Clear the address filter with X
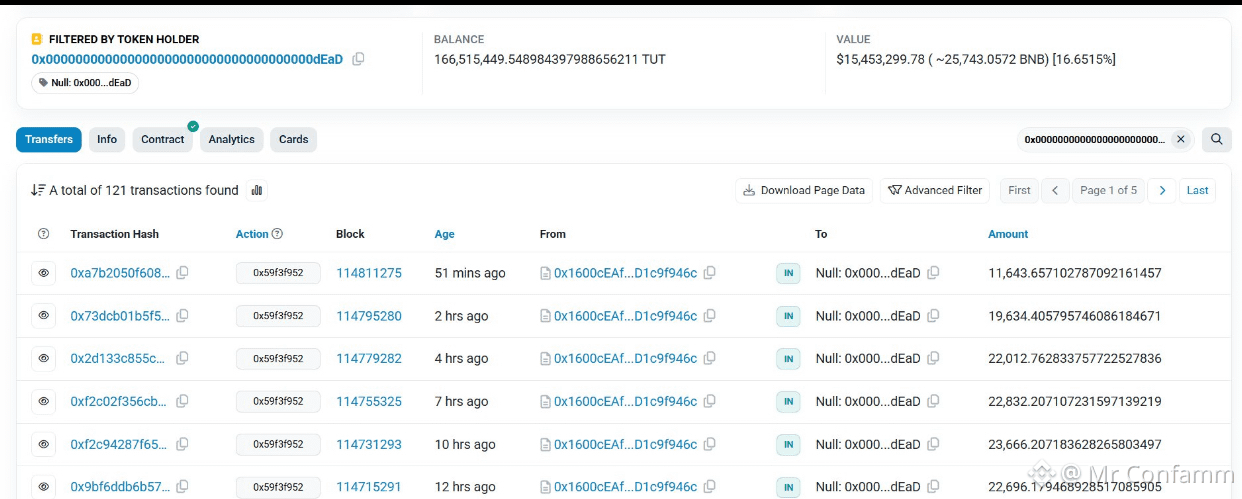This screenshot has width=1242, height=499. coord(1181,139)
